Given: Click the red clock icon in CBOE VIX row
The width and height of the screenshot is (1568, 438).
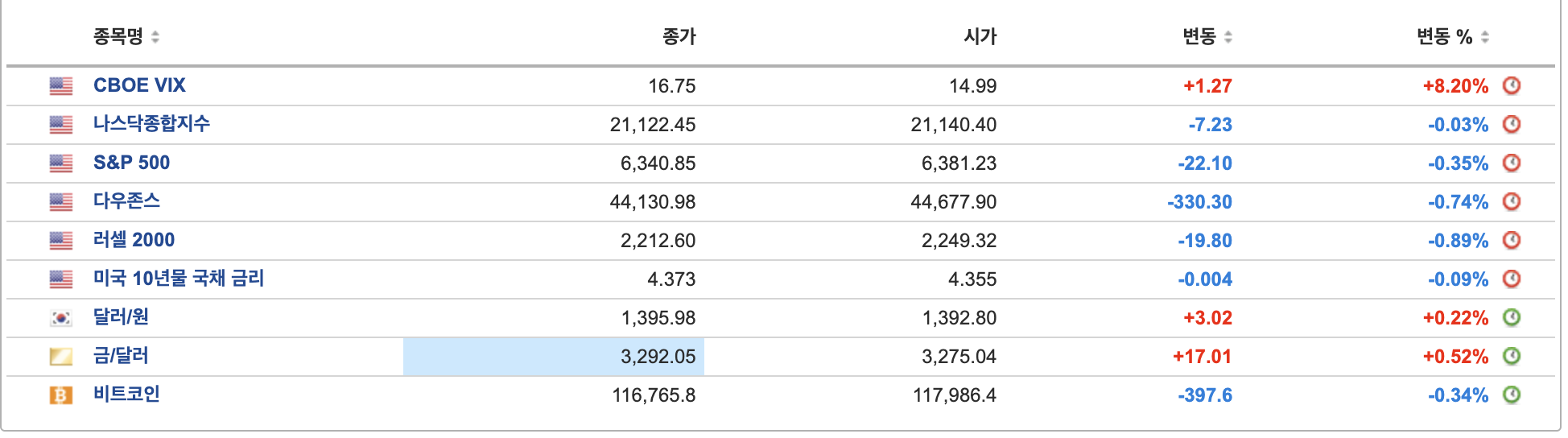Looking at the screenshot, I should point(1512,85).
